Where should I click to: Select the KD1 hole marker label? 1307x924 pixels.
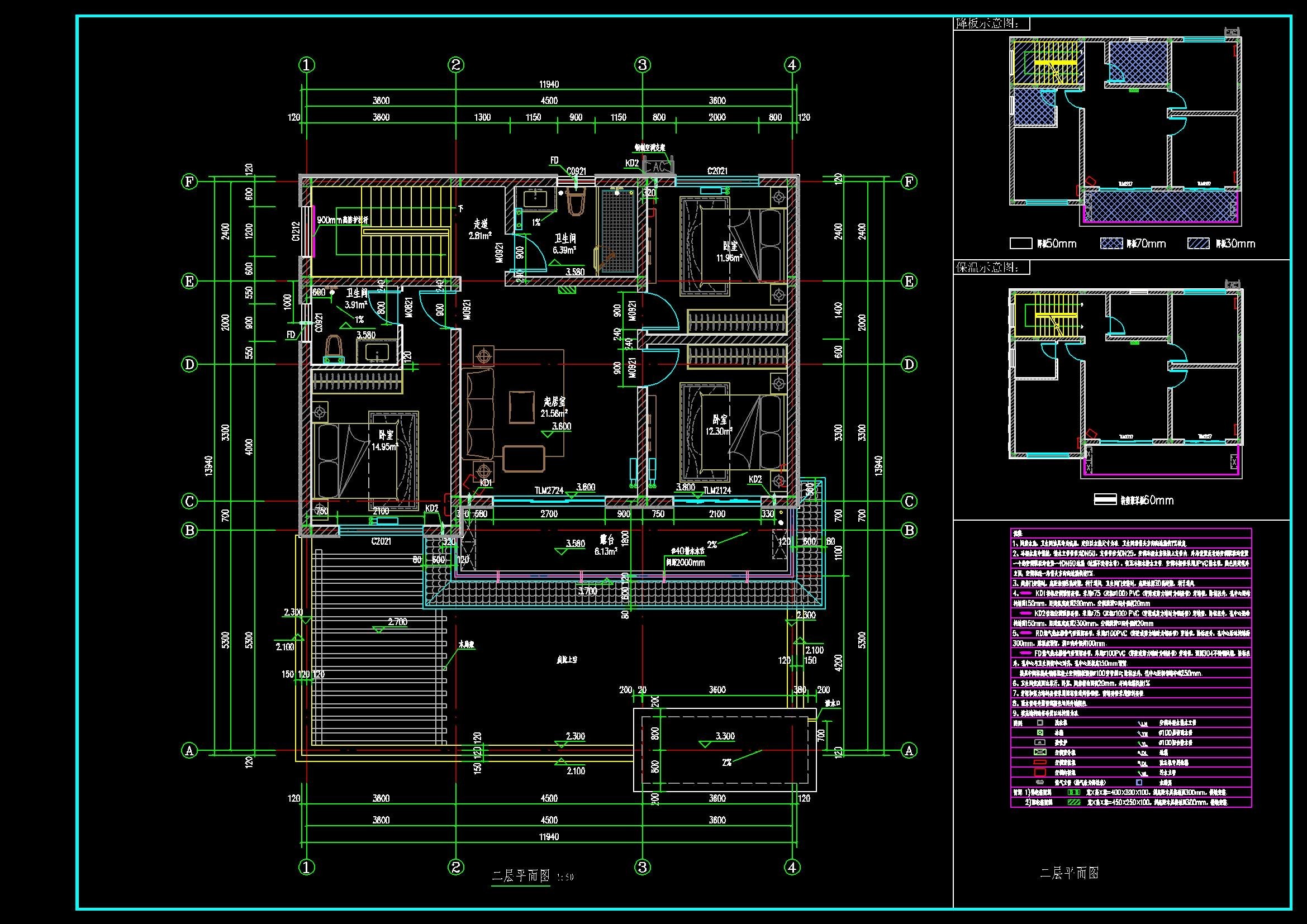pyautogui.click(x=486, y=483)
